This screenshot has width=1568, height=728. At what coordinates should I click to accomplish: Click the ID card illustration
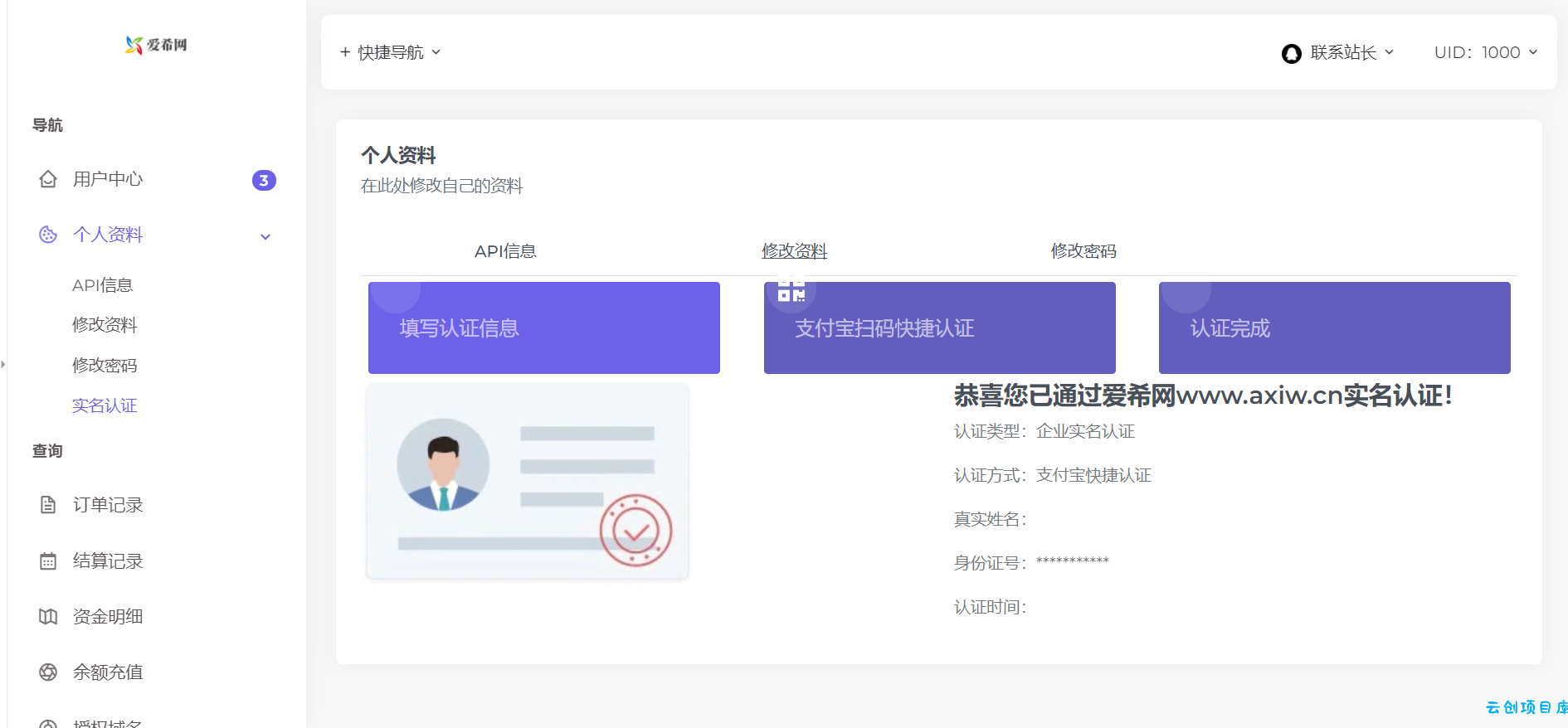(528, 482)
